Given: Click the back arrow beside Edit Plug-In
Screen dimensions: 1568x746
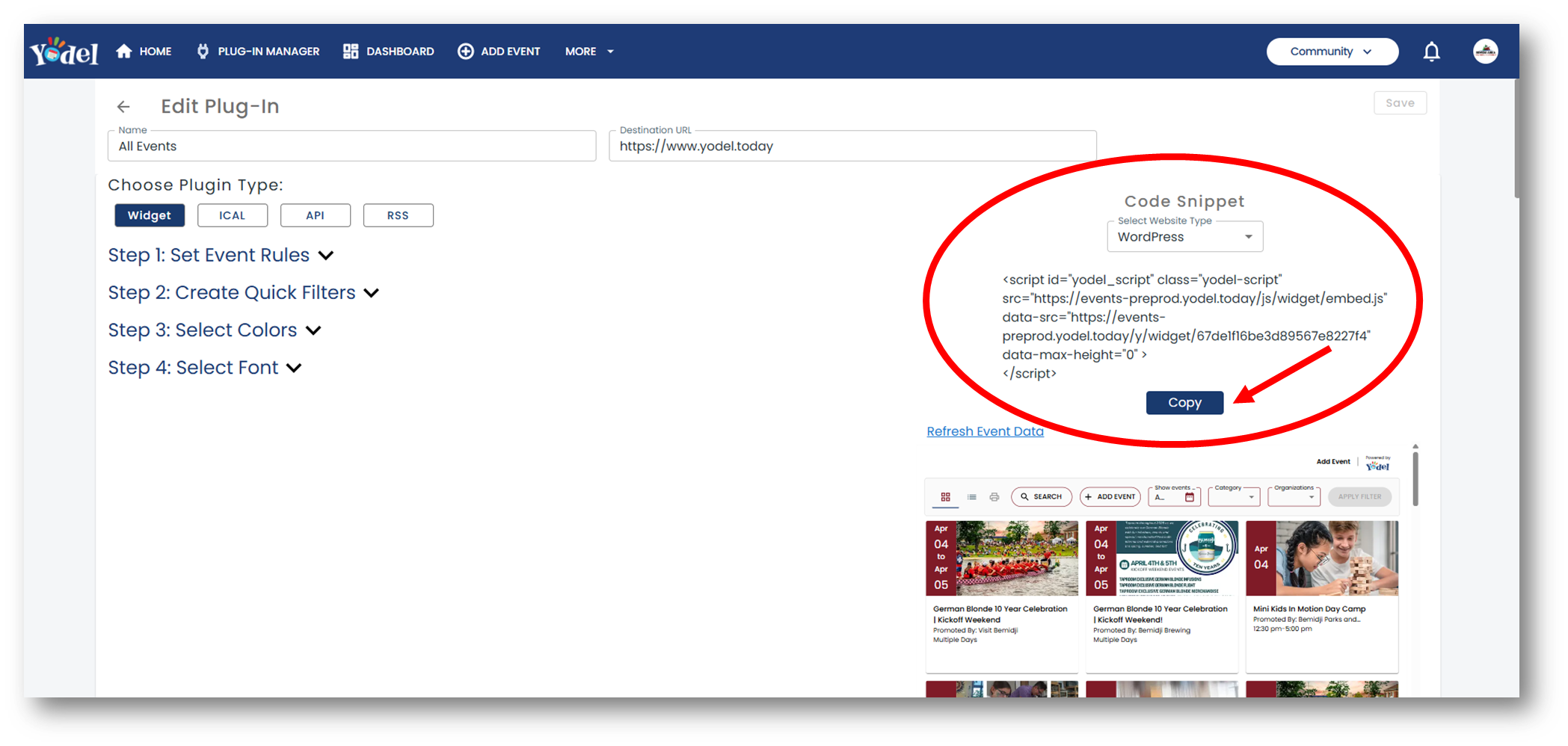Looking at the screenshot, I should [x=123, y=106].
